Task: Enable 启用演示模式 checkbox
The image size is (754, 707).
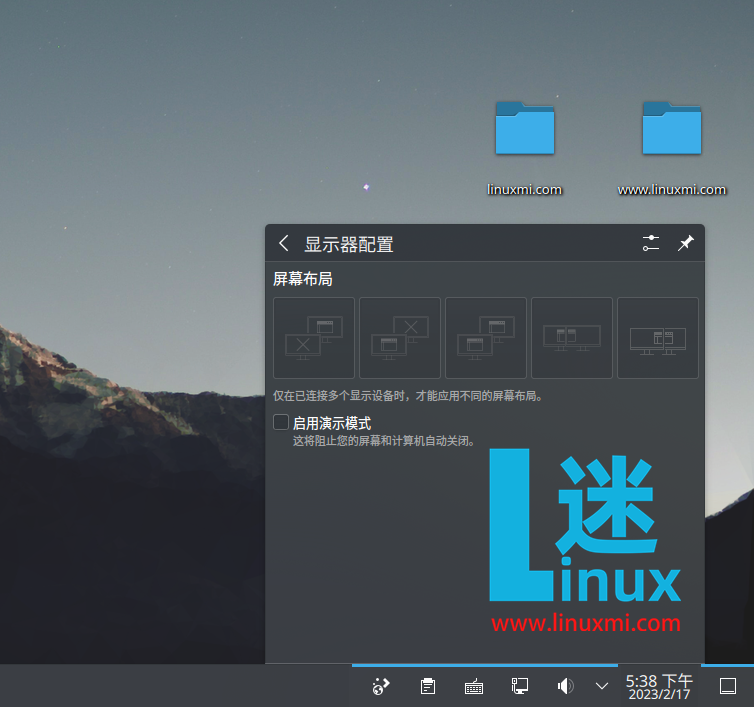Action: pyautogui.click(x=281, y=422)
